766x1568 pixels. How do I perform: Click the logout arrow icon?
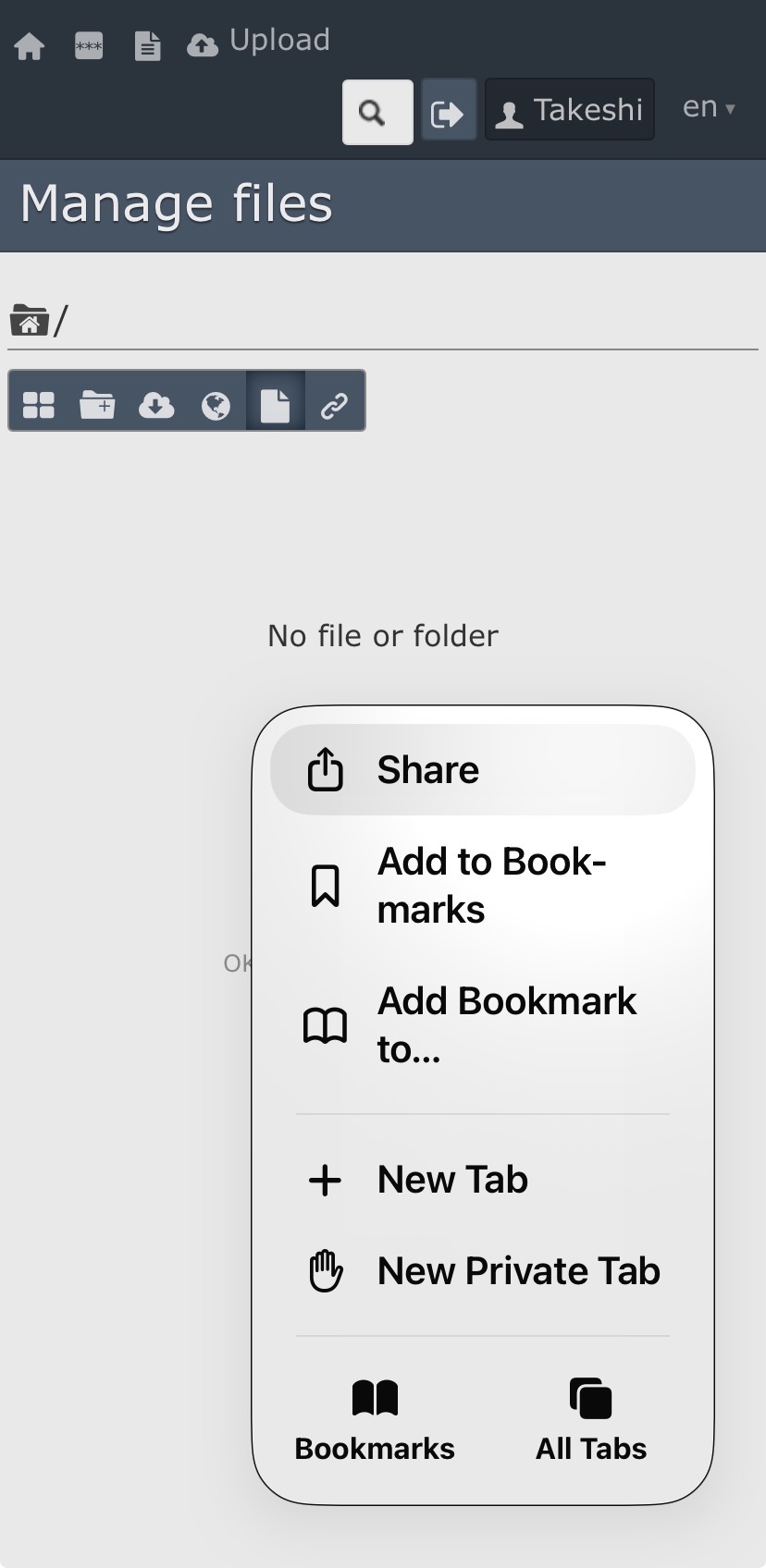[449, 112]
